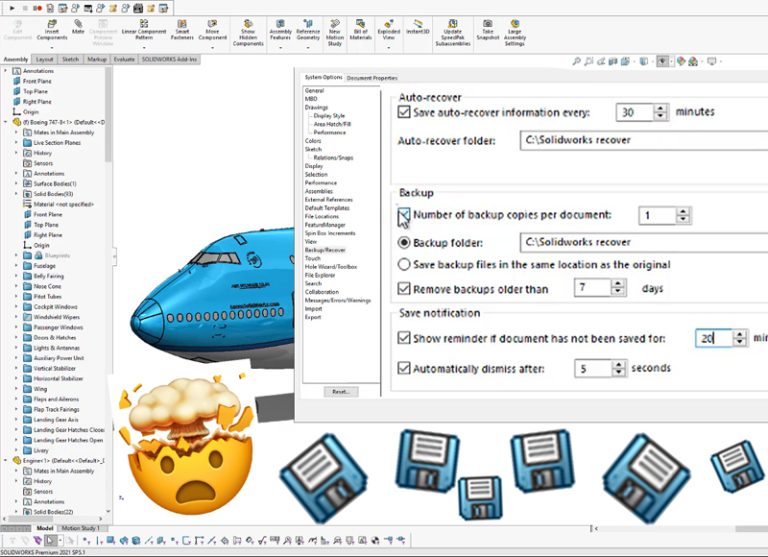Toggle Number of backup copies checkbox
This screenshot has height=557, width=768.
[404, 215]
